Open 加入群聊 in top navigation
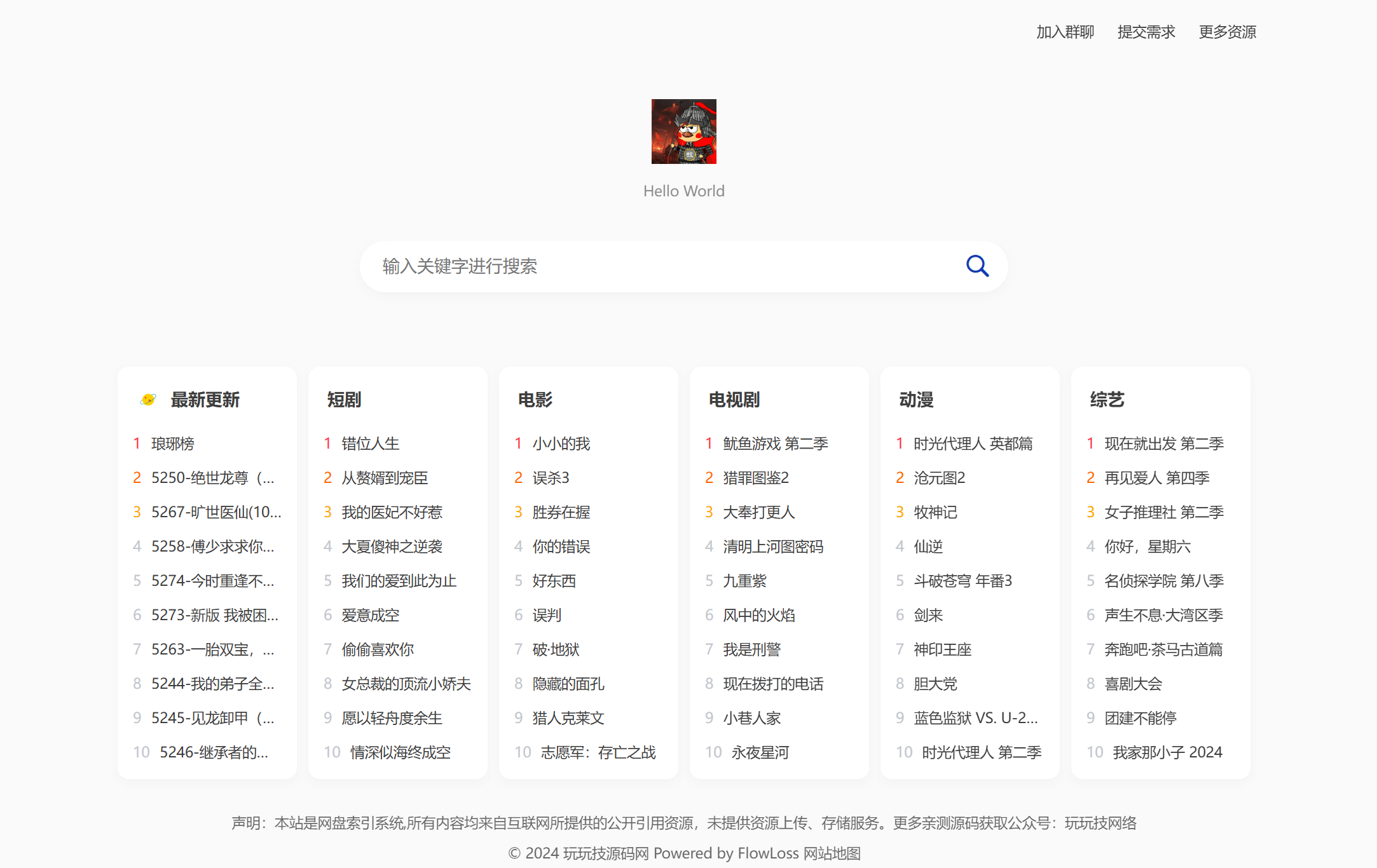The image size is (1377, 868). [x=1065, y=32]
